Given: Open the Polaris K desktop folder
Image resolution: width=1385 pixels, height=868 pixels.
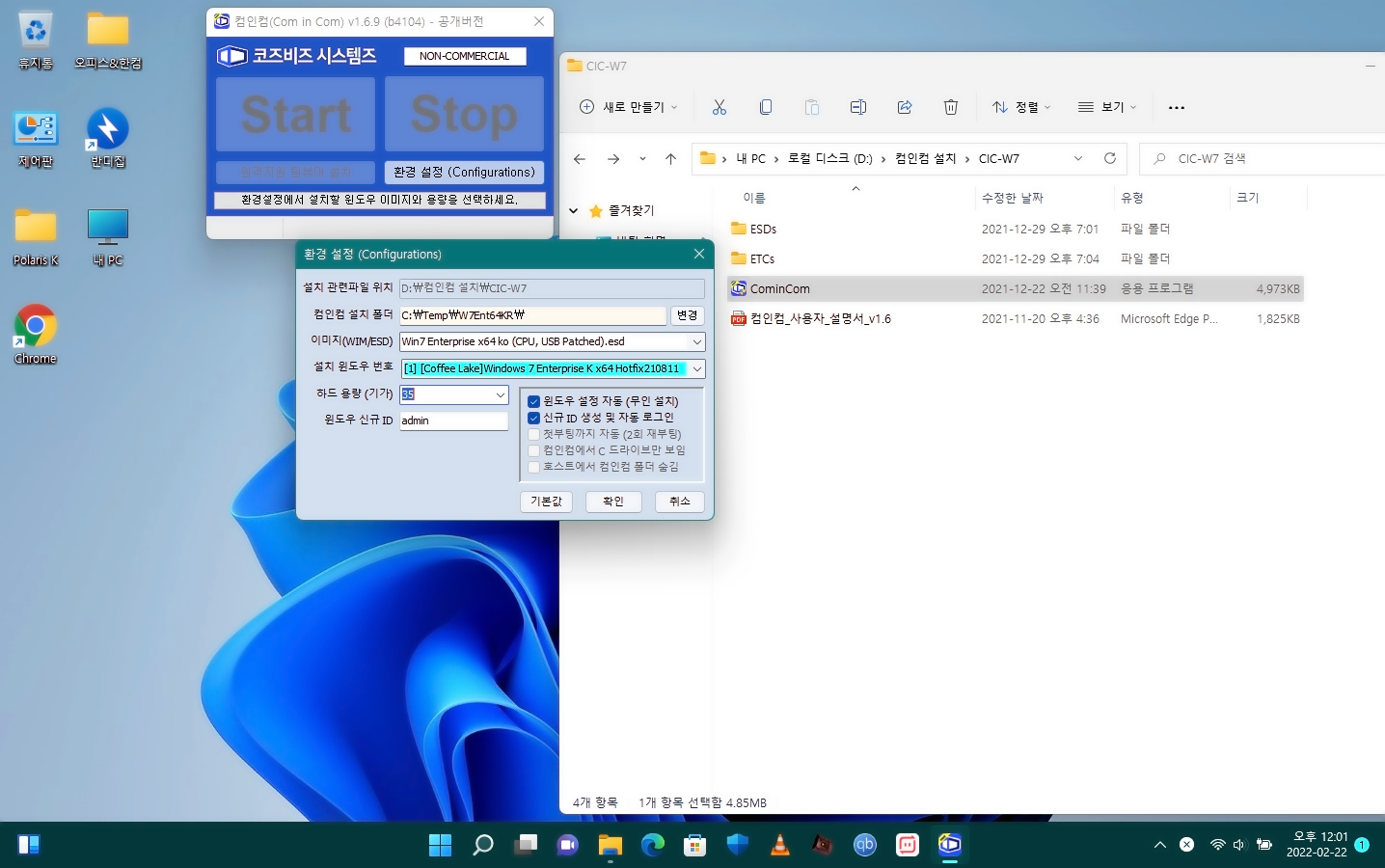Looking at the screenshot, I should click(x=36, y=237).
